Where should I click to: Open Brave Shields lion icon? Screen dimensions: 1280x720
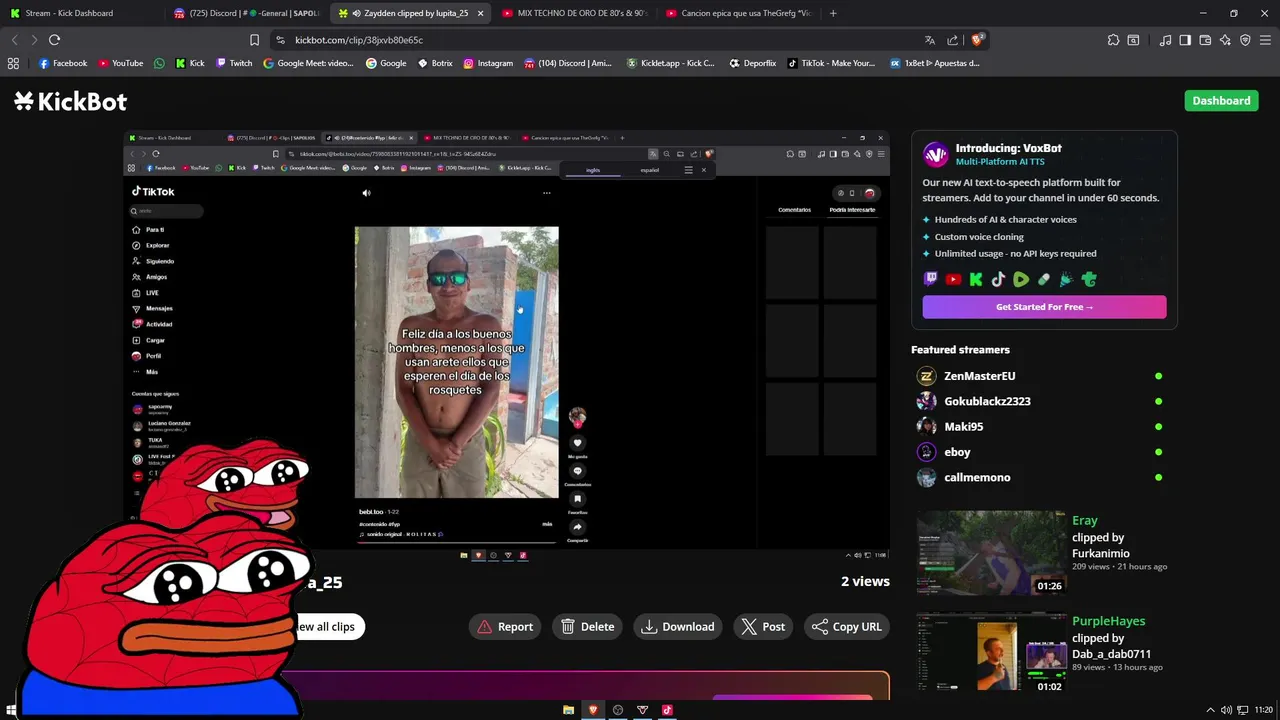[x=978, y=40]
